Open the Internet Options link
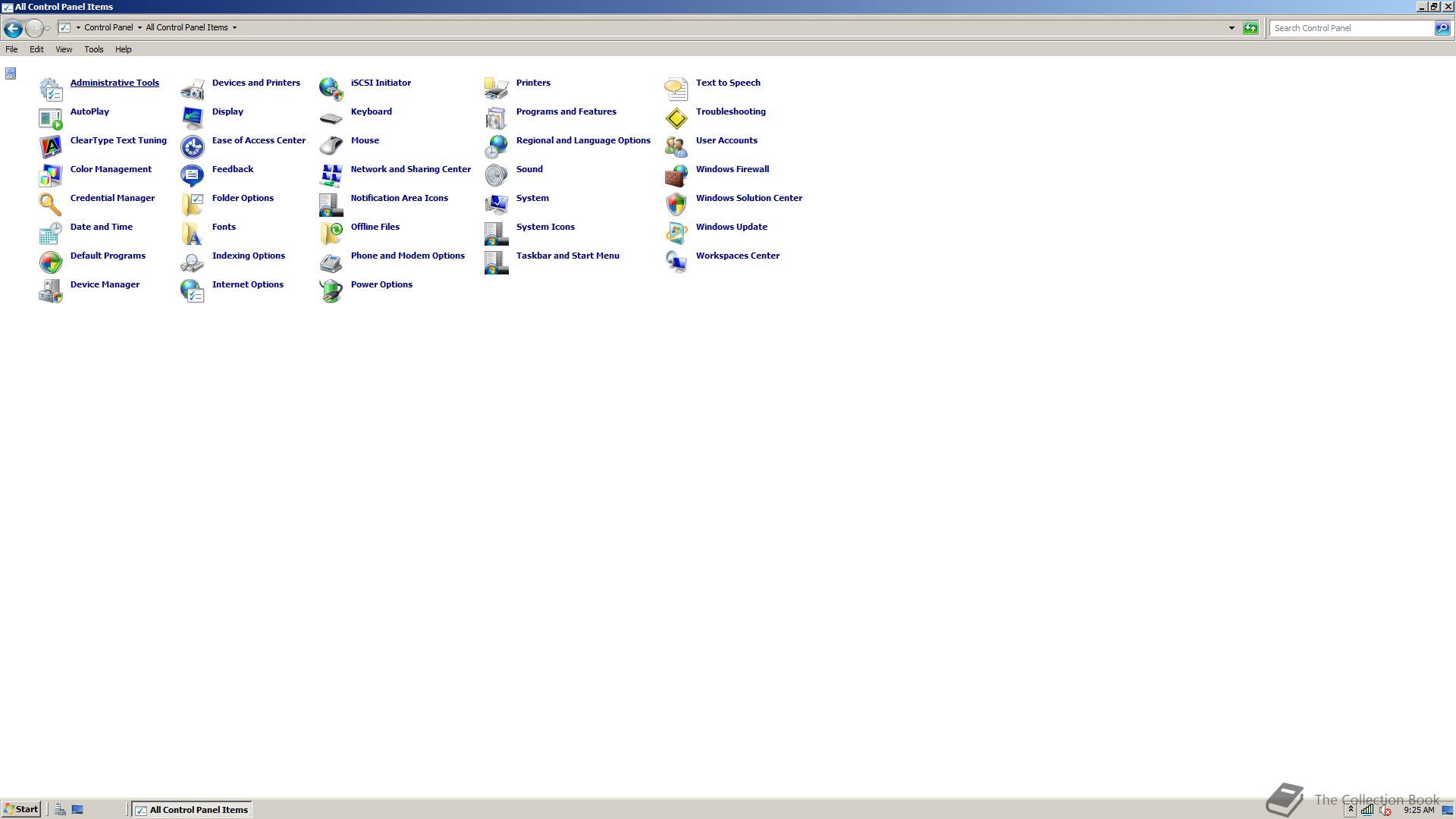Screen dimensions: 1456x819 click(x=248, y=284)
